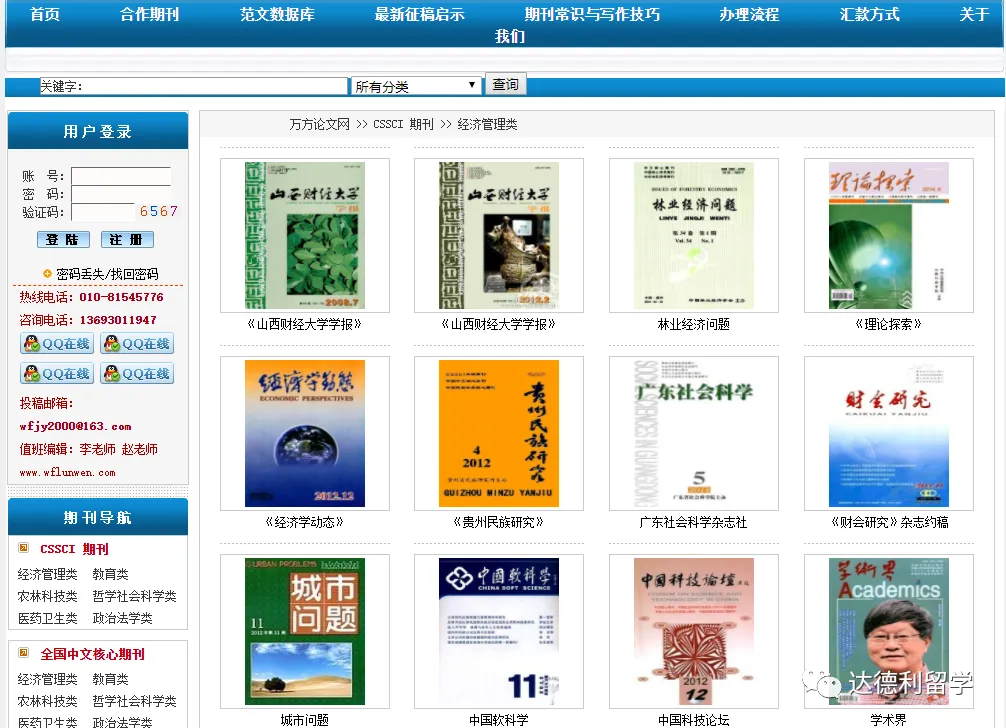Click the 城市问题 title link

(305, 720)
